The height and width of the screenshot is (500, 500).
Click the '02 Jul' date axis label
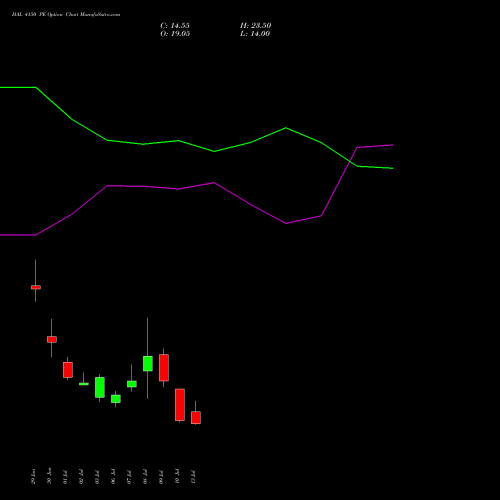81,477
